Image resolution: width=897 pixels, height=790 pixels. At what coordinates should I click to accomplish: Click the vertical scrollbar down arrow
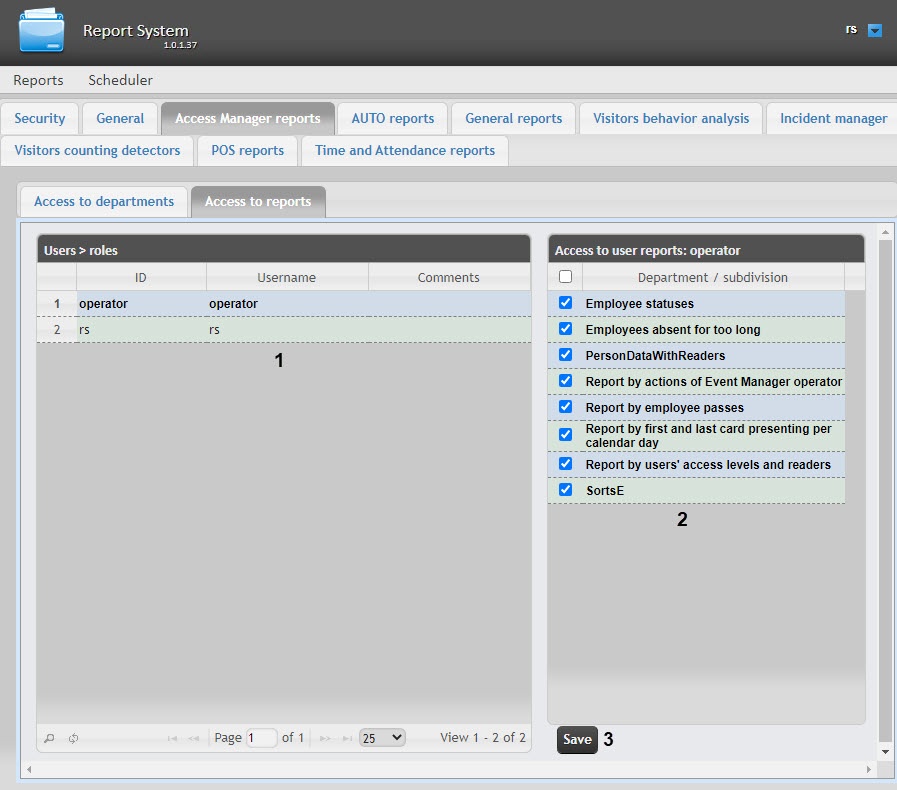click(x=884, y=750)
